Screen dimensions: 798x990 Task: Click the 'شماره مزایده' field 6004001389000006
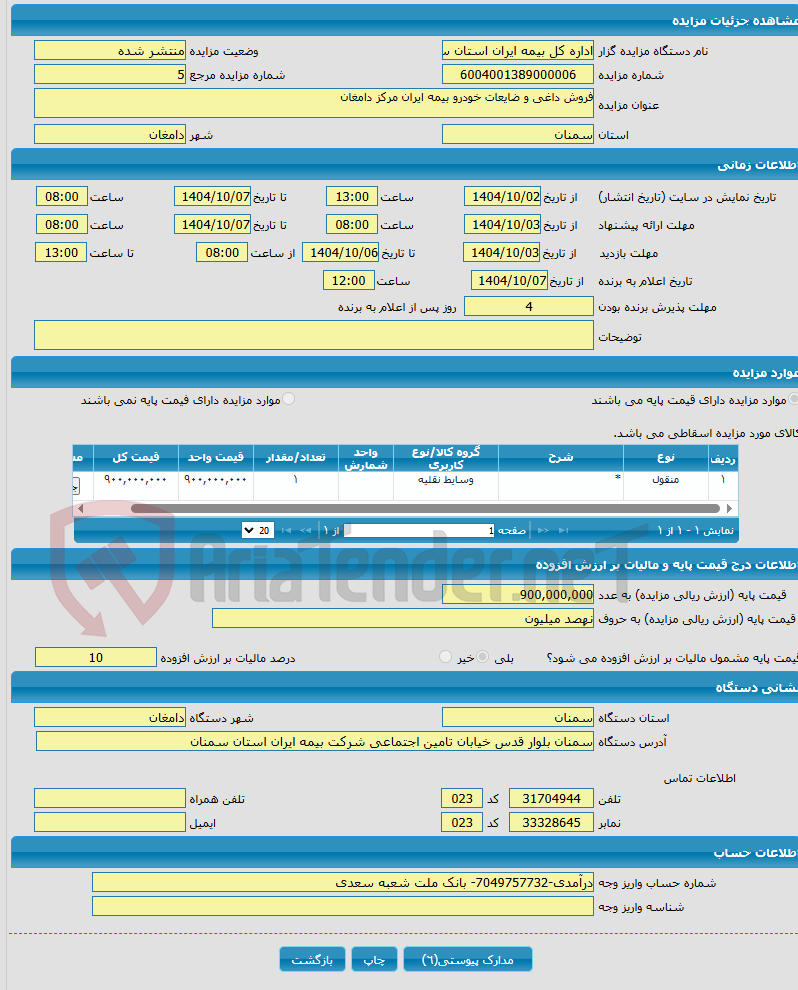pyautogui.click(x=518, y=75)
